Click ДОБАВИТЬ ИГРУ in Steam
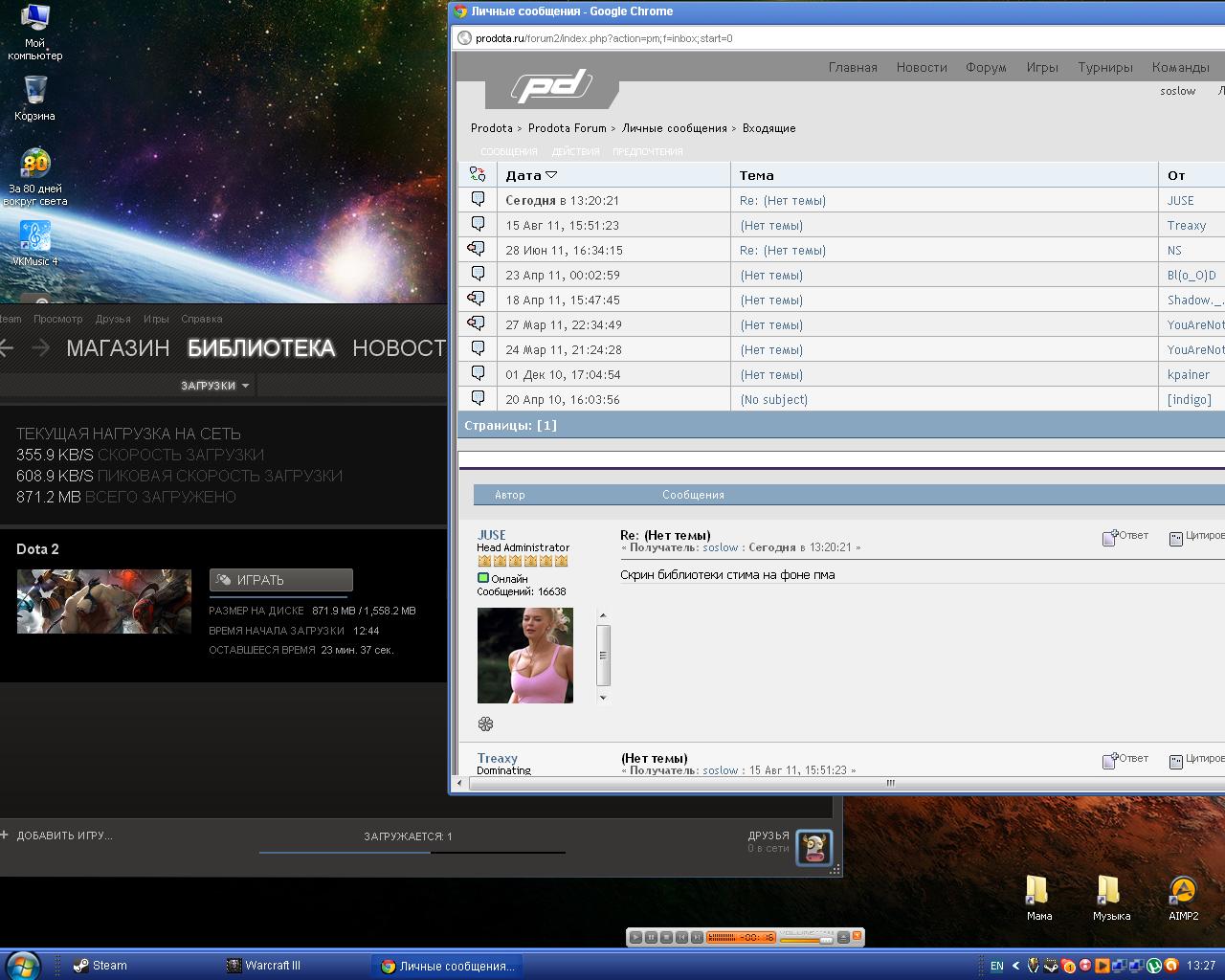Screen dimensions: 1225x980 (x=56, y=835)
